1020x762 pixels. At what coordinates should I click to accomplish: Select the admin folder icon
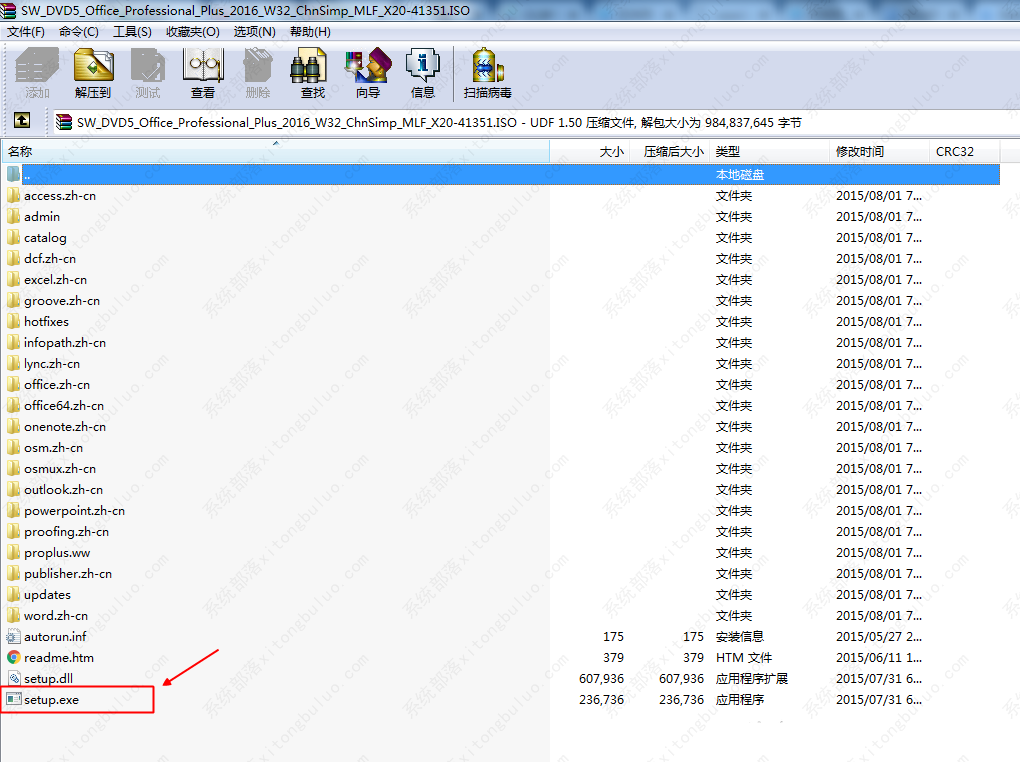click(x=14, y=216)
